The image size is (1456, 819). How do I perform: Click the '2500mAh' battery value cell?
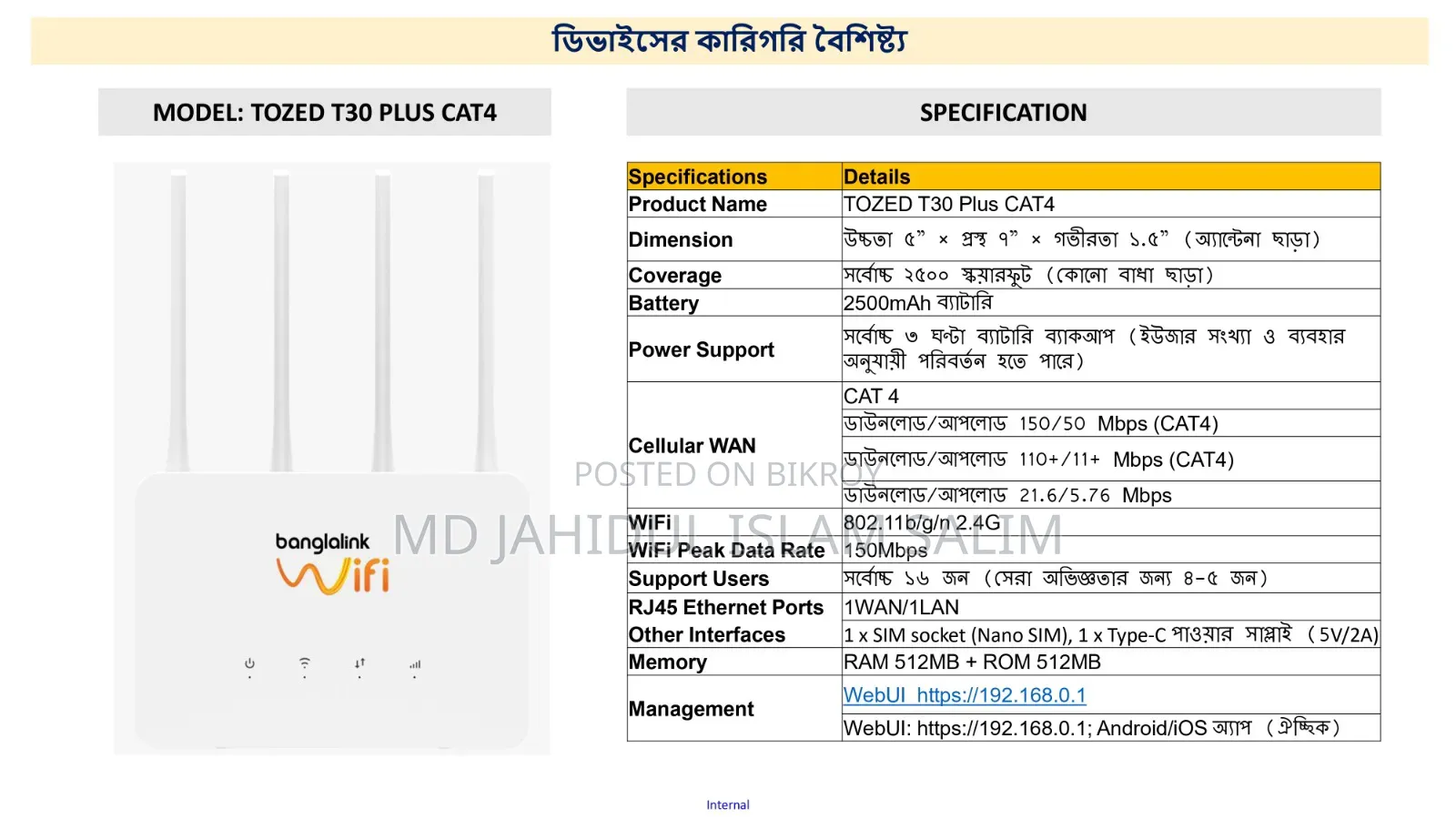pos(1111,303)
